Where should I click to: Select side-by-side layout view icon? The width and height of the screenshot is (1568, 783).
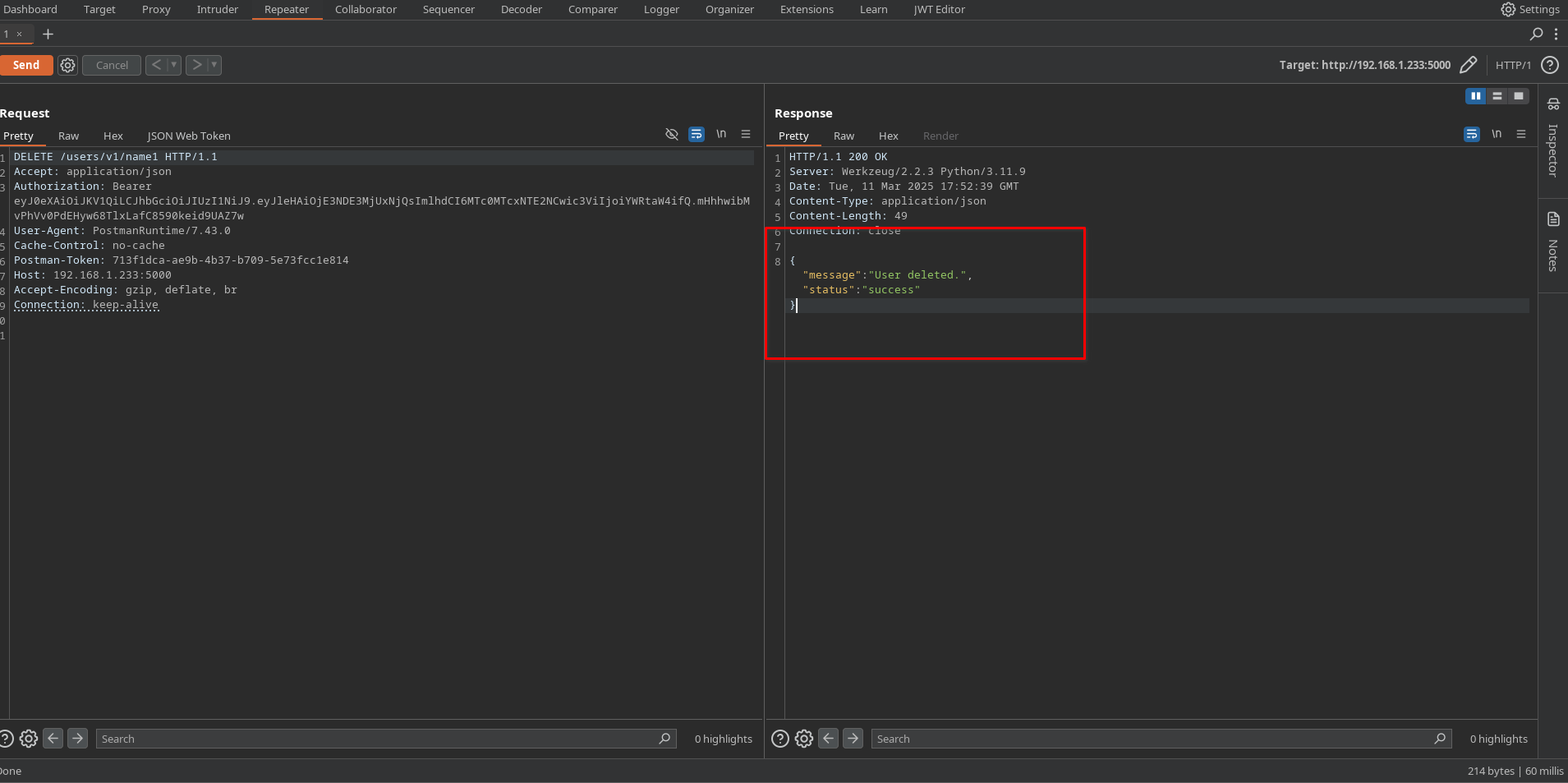pyautogui.click(x=1476, y=96)
